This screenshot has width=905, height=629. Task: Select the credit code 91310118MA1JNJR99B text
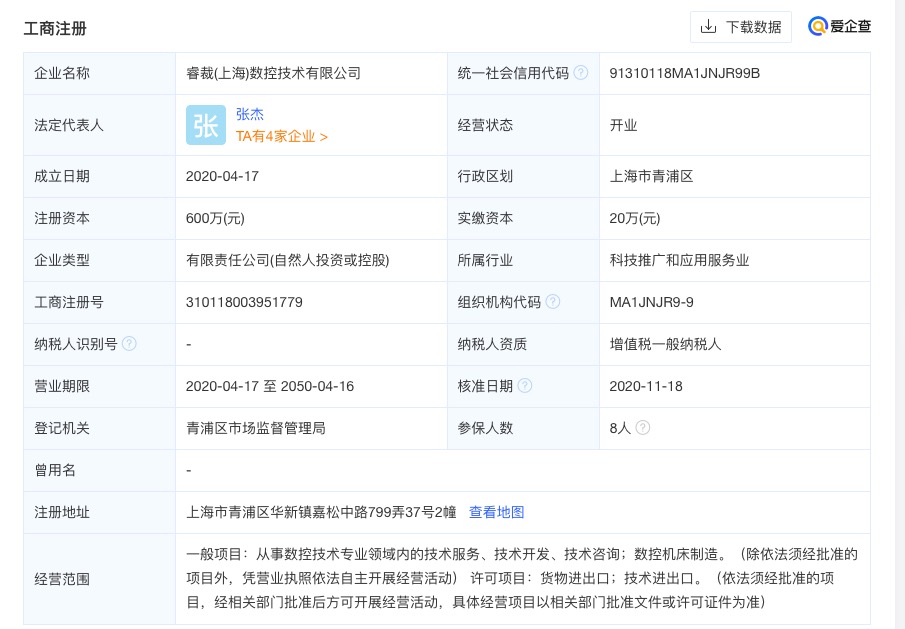coord(685,73)
